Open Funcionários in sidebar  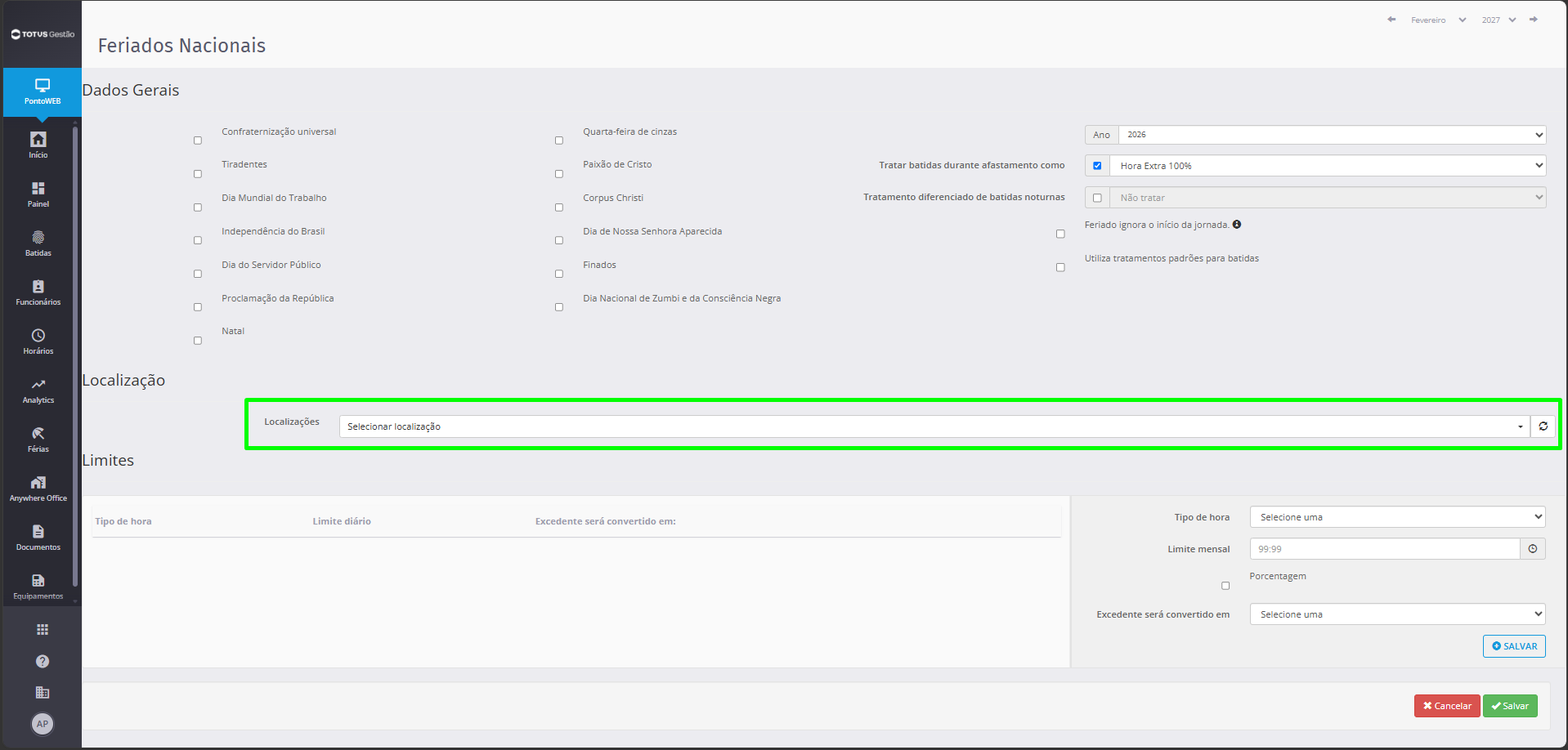tap(38, 292)
